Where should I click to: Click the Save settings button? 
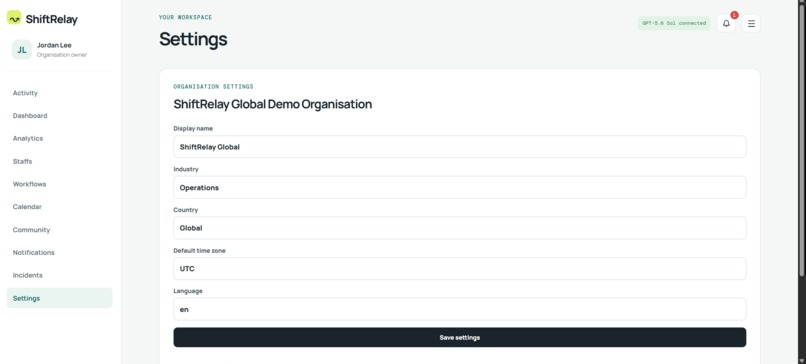[460, 338]
